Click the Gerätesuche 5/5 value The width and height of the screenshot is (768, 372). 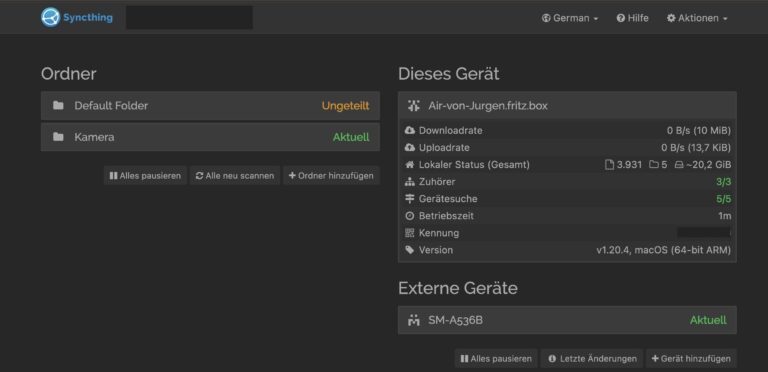click(723, 199)
